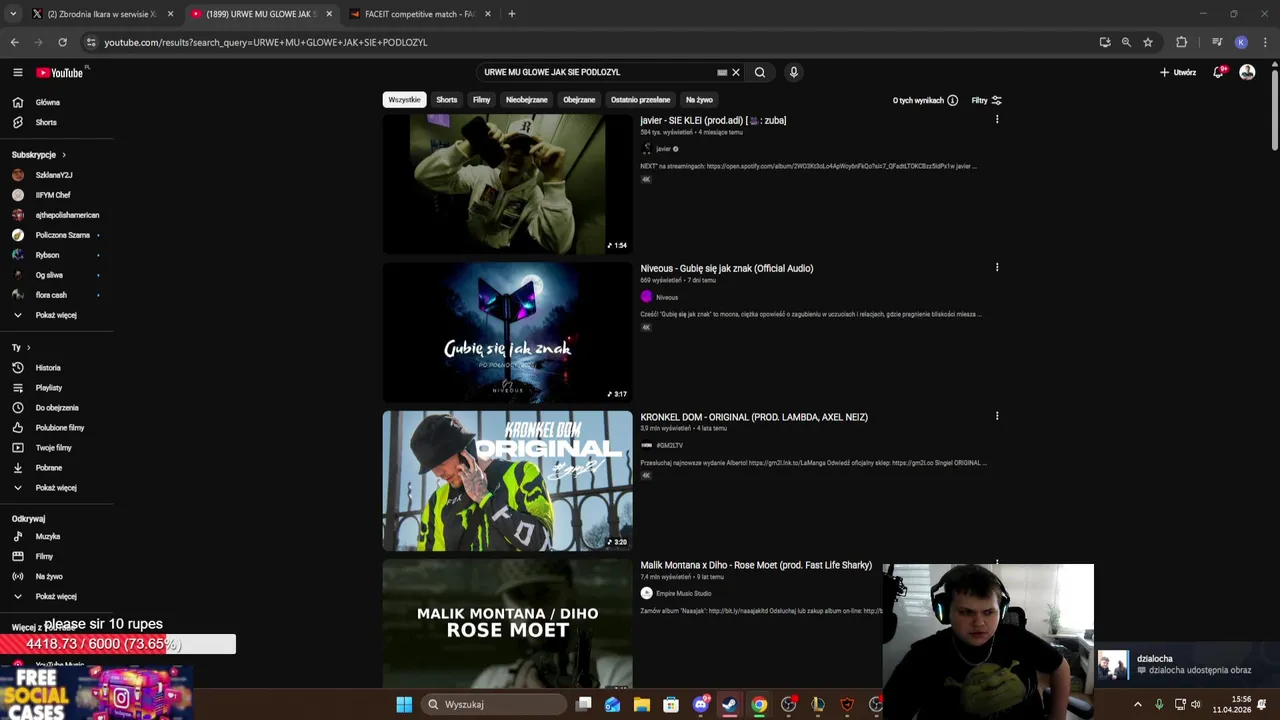Open SzklanaY2J subscription channel

pos(56,175)
